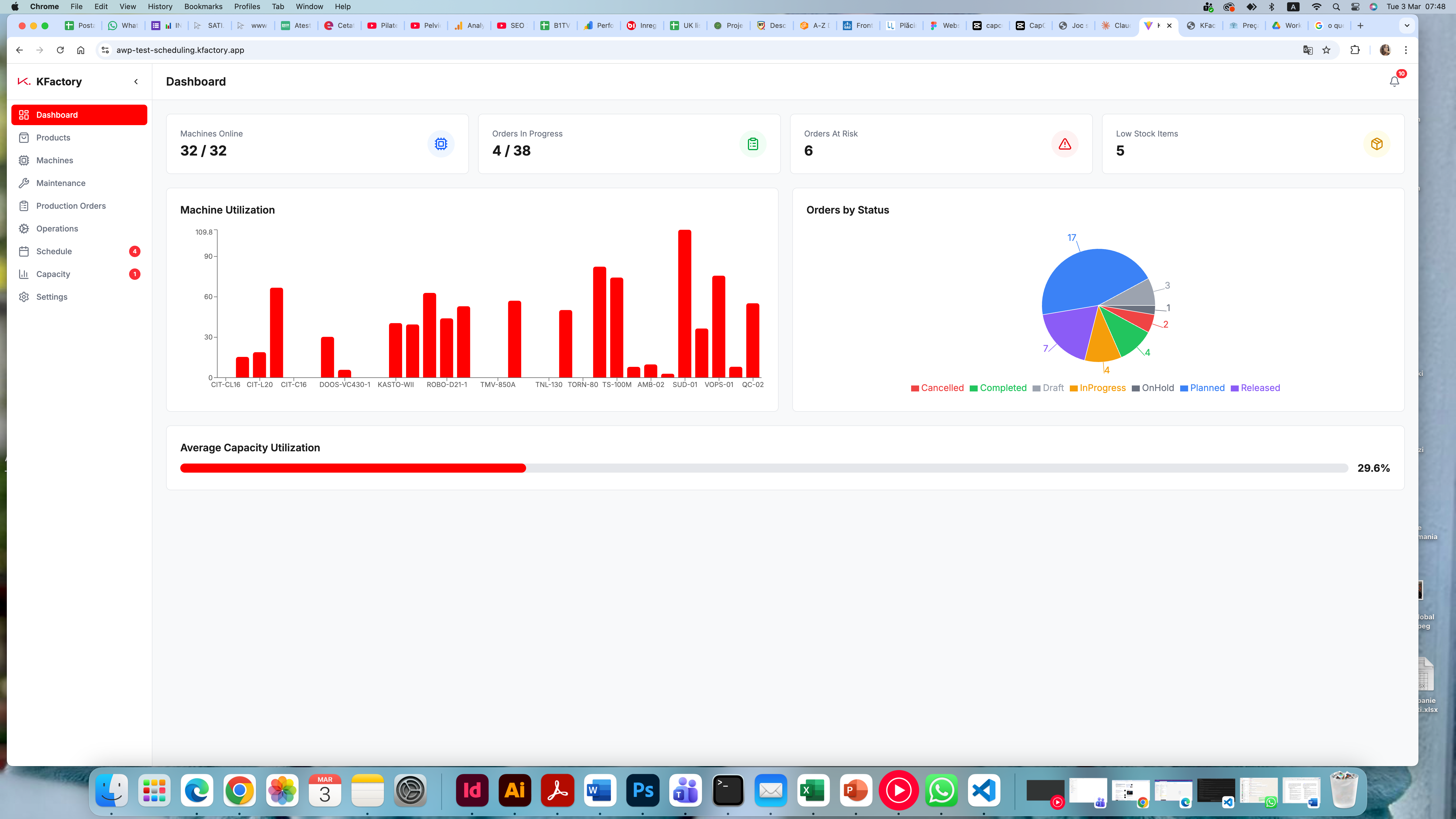Open the Operations page
This screenshot has width=1456, height=819.
click(79, 228)
